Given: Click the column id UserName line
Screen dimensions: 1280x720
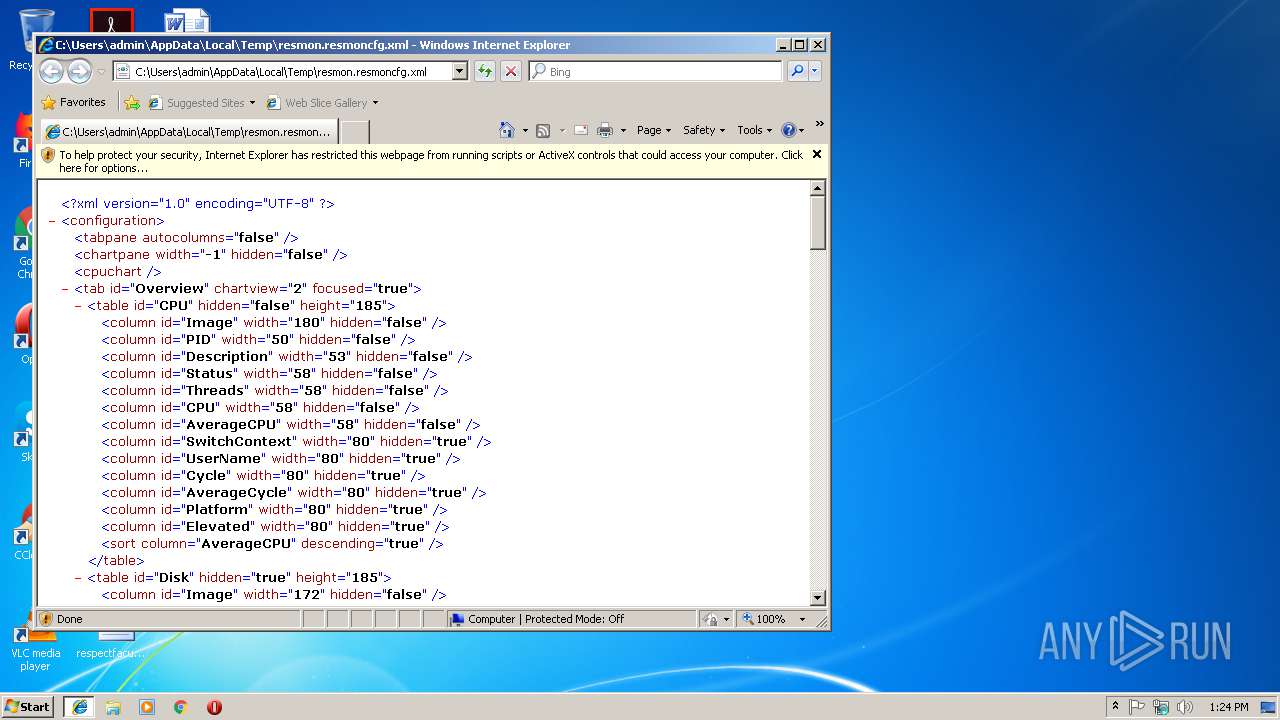Looking at the screenshot, I should [281, 458].
